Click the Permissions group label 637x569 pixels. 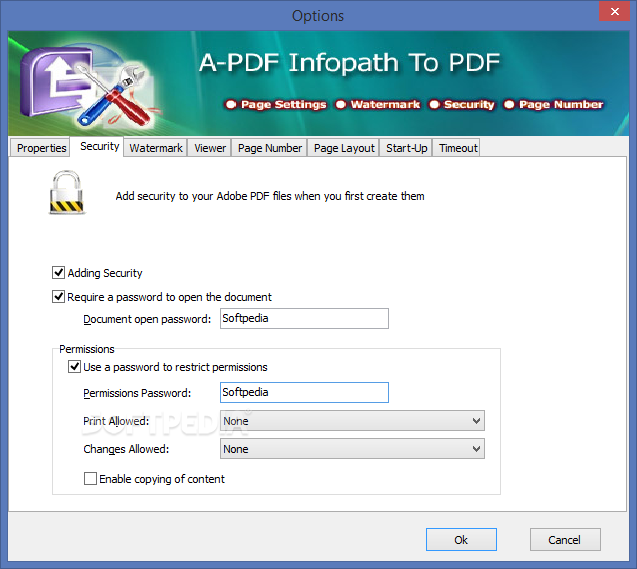pos(87,349)
